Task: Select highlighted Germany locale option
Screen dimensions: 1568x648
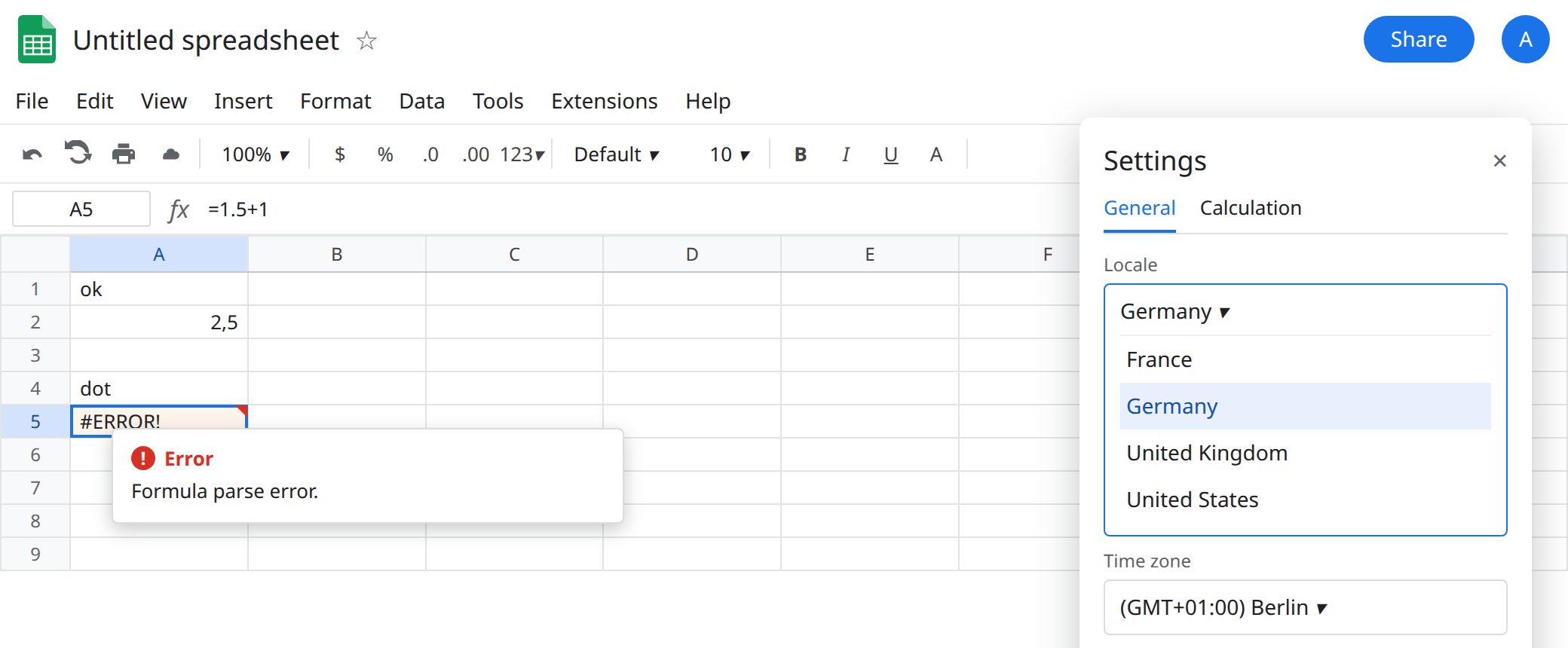Action: (x=1305, y=406)
